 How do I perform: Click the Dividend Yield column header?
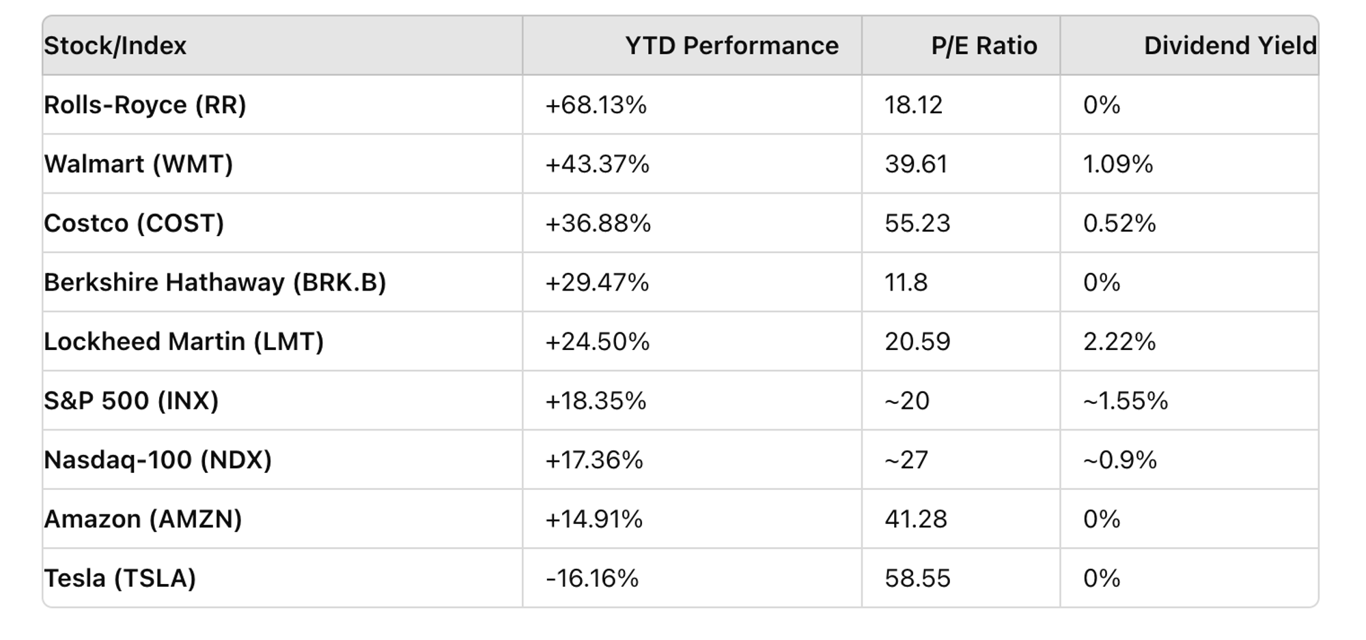click(1229, 46)
